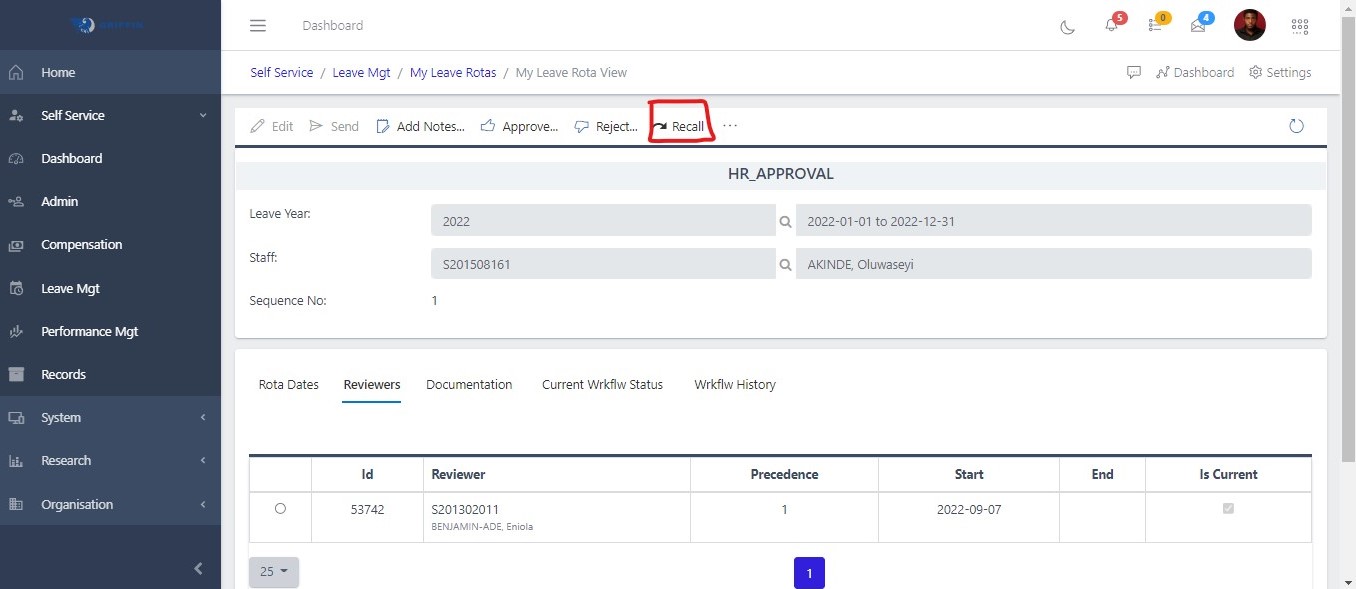This screenshot has height=589, width=1356.
Task: Click the Leave Mgt breadcrumb link
Action: coord(361,72)
